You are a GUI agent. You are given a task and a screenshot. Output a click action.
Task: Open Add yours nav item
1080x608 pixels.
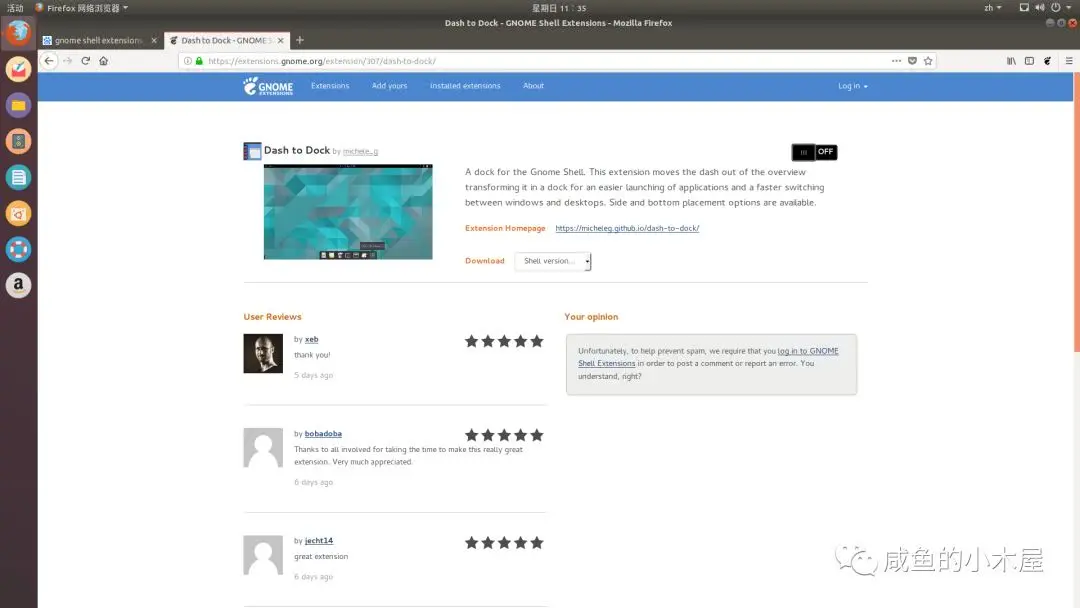tap(389, 86)
